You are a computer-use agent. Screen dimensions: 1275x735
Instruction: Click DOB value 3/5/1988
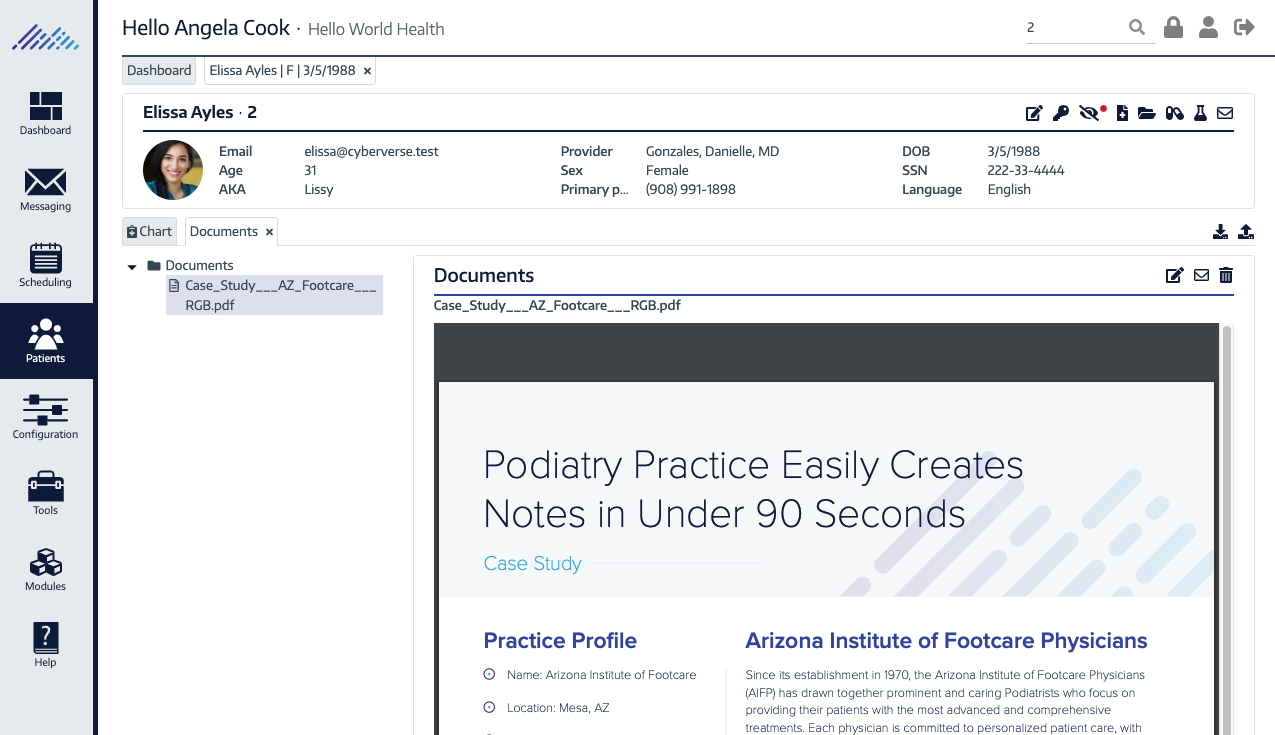[x=1014, y=151]
